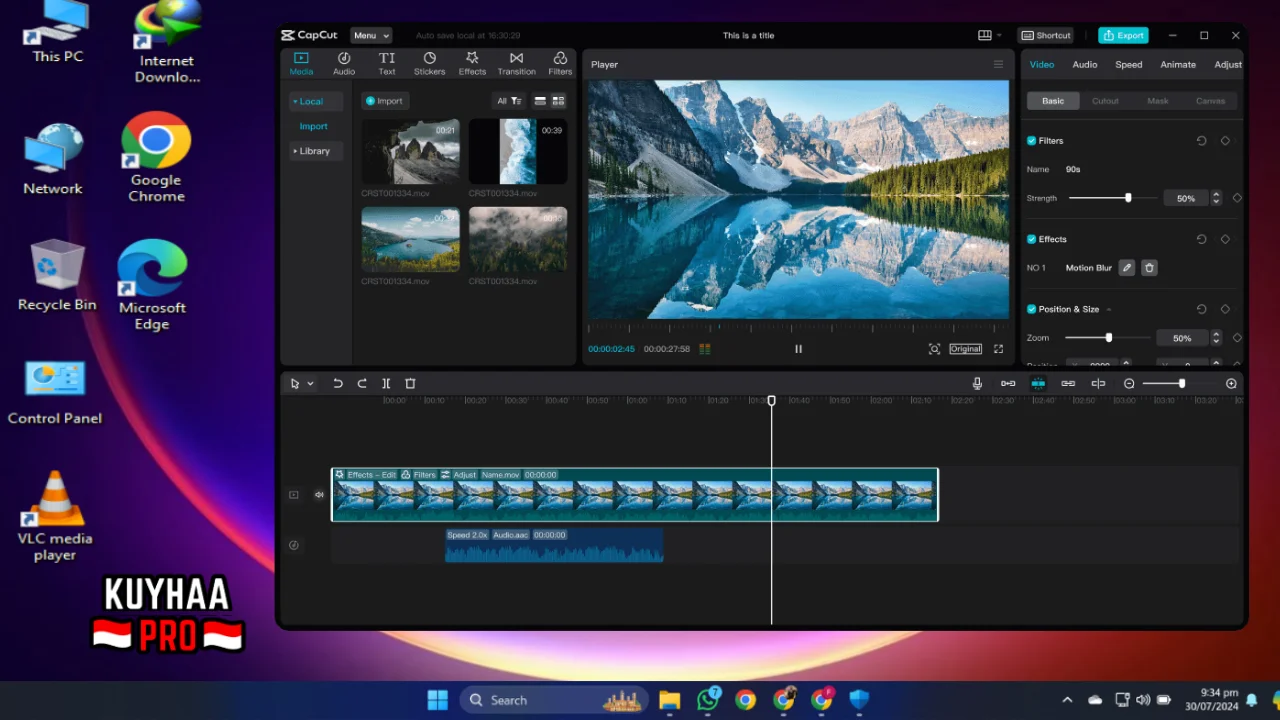The width and height of the screenshot is (1280, 720).
Task: Toggle the Position & Size checkbox
Action: pyautogui.click(x=1031, y=310)
